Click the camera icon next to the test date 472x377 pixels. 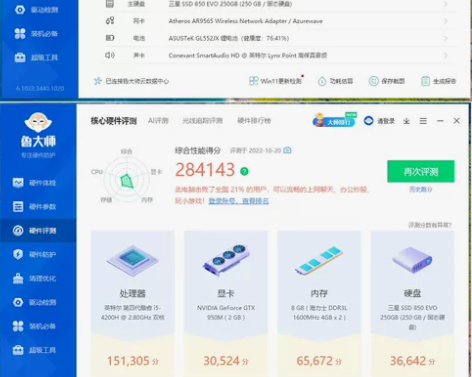coord(287,150)
